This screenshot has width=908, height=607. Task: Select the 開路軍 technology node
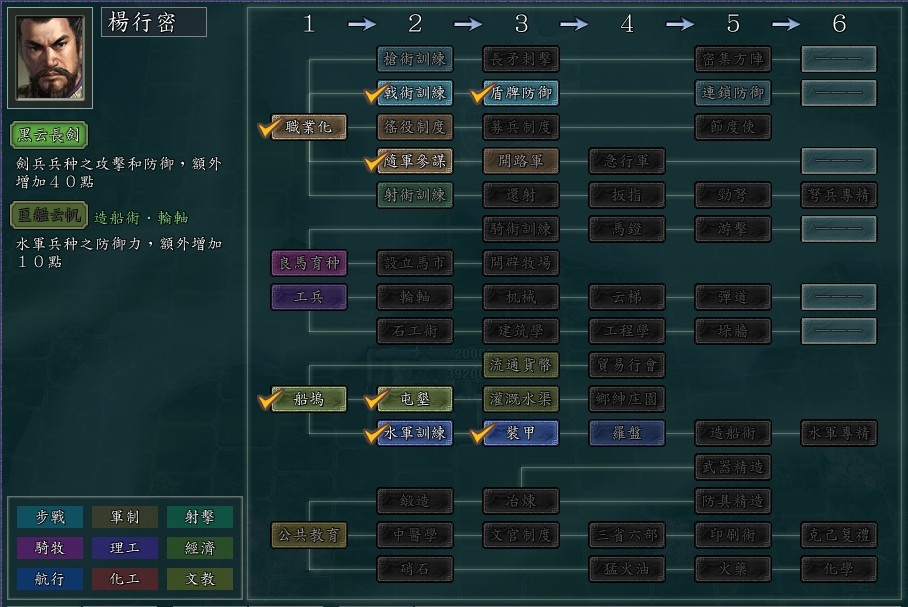(521, 161)
